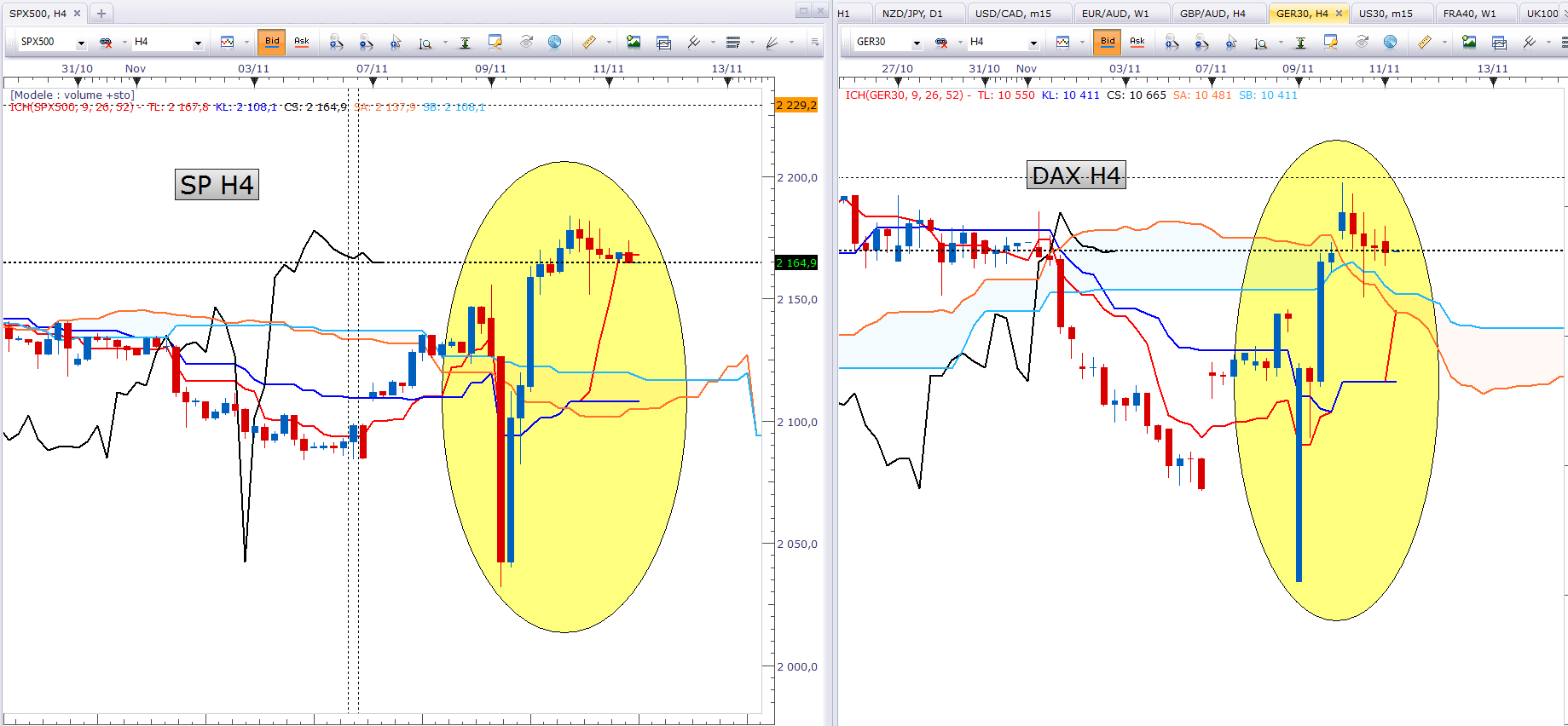
Task: Click the blue globe icon on GER30 toolbar
Action: 1390,42
